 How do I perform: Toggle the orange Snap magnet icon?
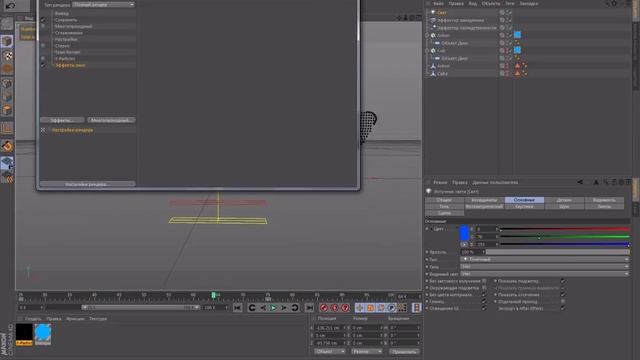7,146
